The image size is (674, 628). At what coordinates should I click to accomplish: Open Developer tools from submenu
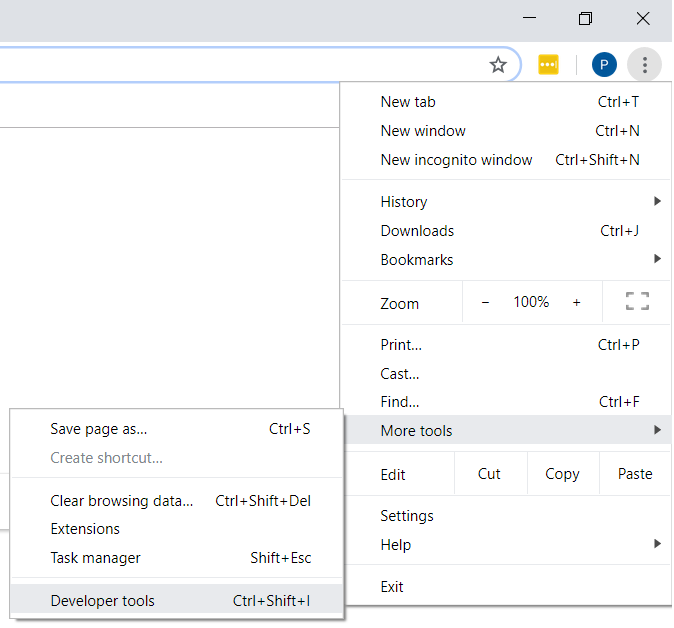pos(103,601)
